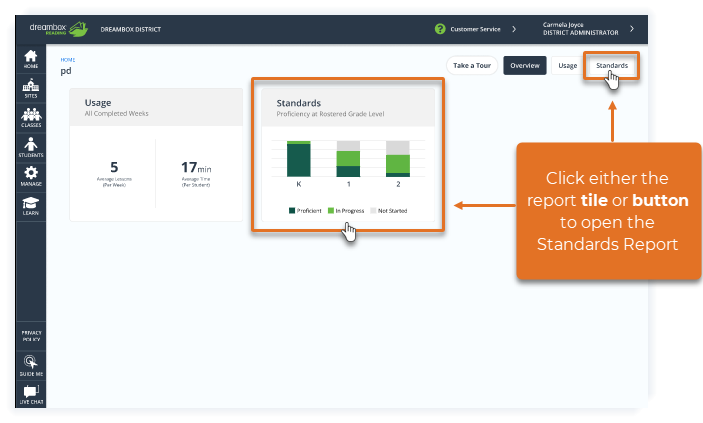Expand the Carmela Joyce account chevron

click(632, 29)
